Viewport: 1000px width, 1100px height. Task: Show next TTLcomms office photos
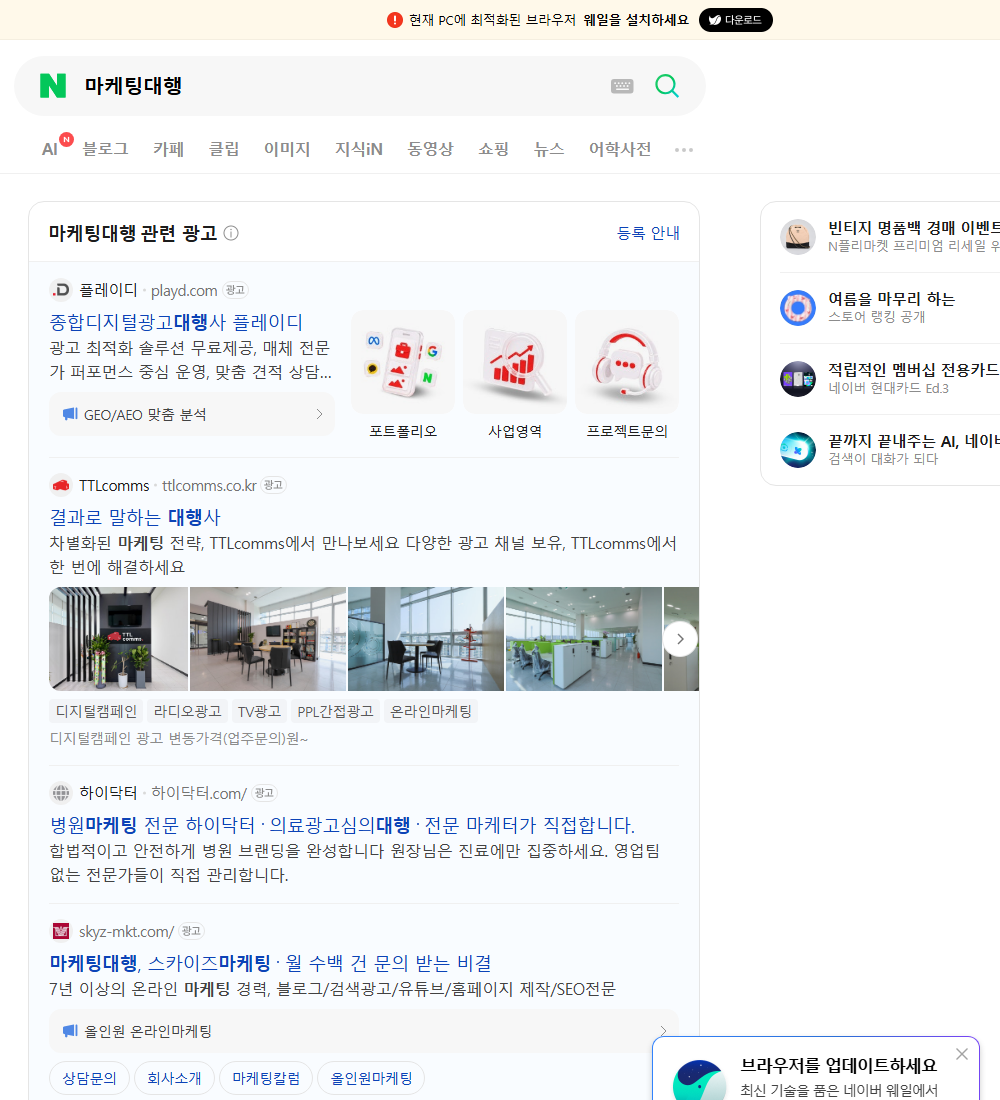tap(680, 638)
